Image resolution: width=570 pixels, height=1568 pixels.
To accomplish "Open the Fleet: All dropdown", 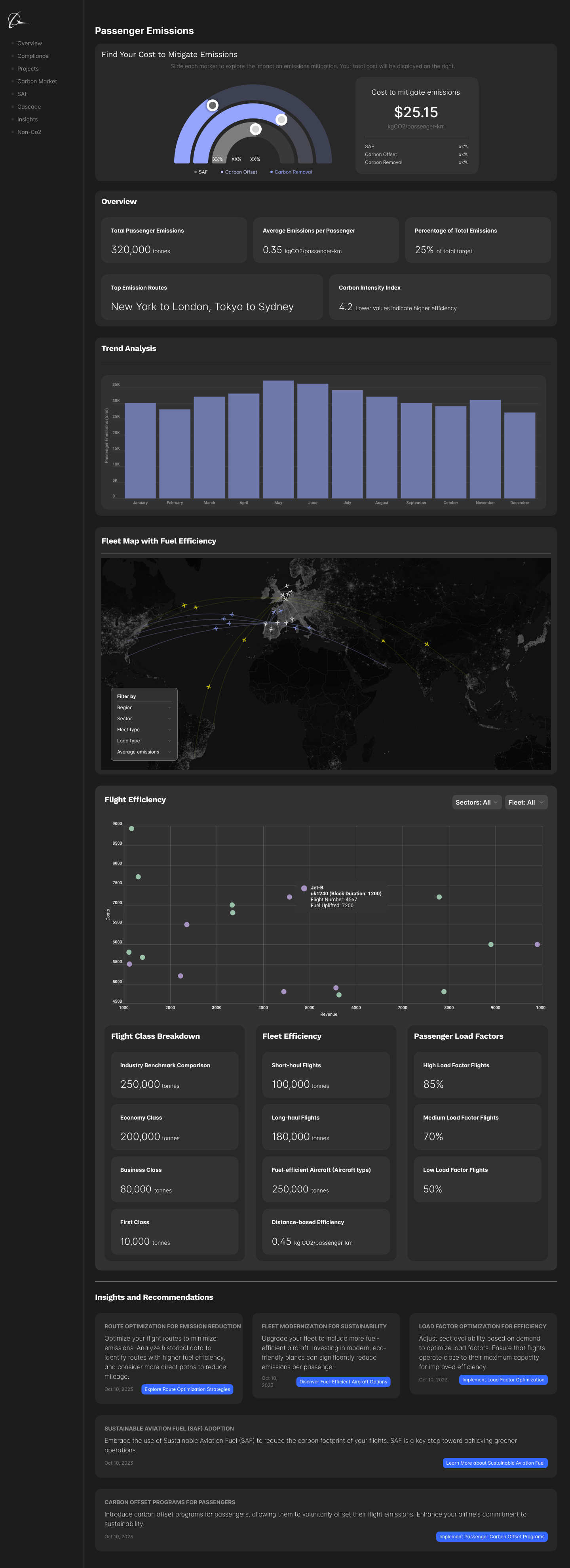I will 526,802.
